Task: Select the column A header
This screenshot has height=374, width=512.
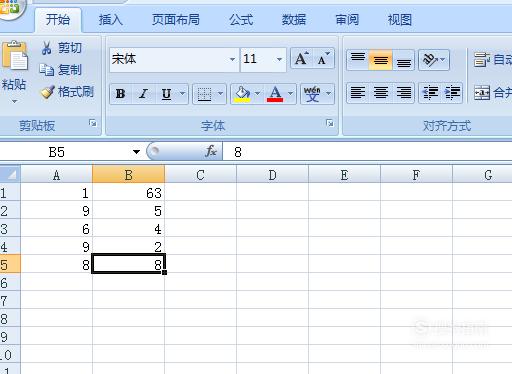Action: (x=56, y=174)
